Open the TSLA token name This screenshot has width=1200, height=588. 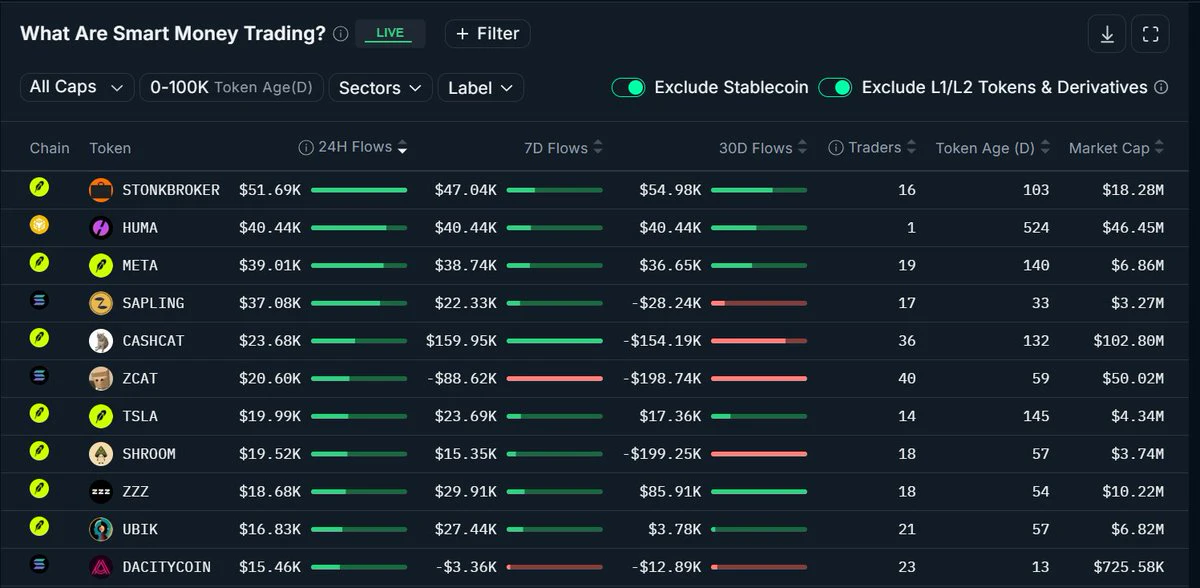140,416
